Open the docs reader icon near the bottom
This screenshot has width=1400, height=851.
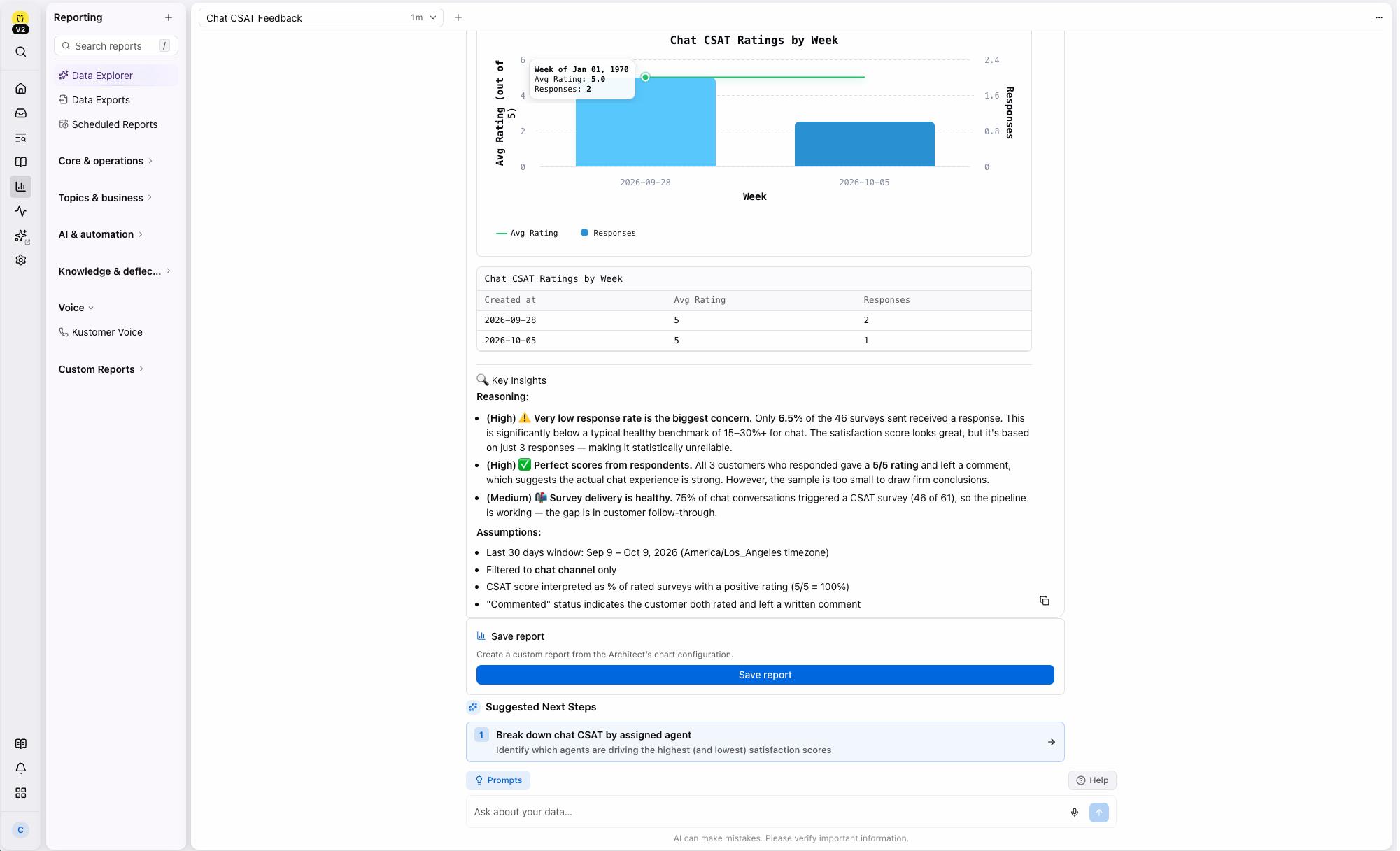click(x=21, y=744)
